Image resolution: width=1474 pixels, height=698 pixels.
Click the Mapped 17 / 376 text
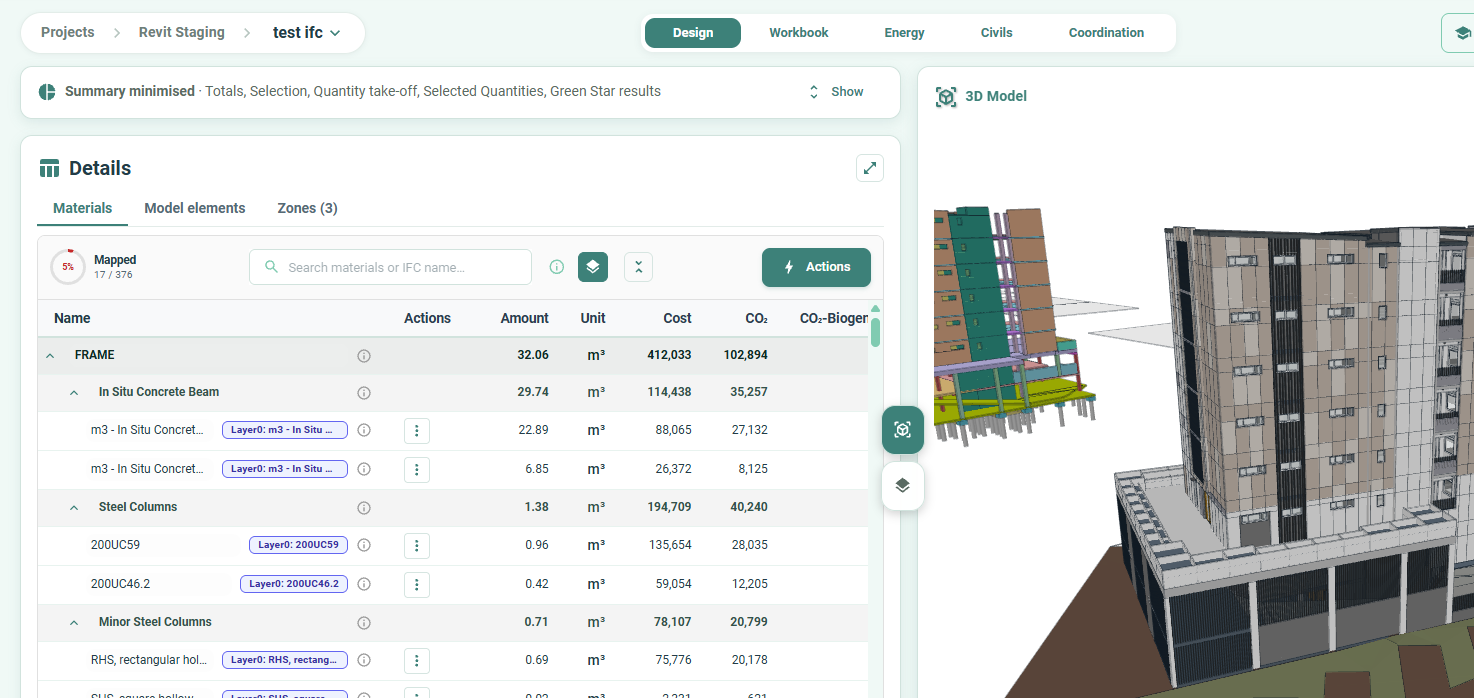click(x=115, y=267)
